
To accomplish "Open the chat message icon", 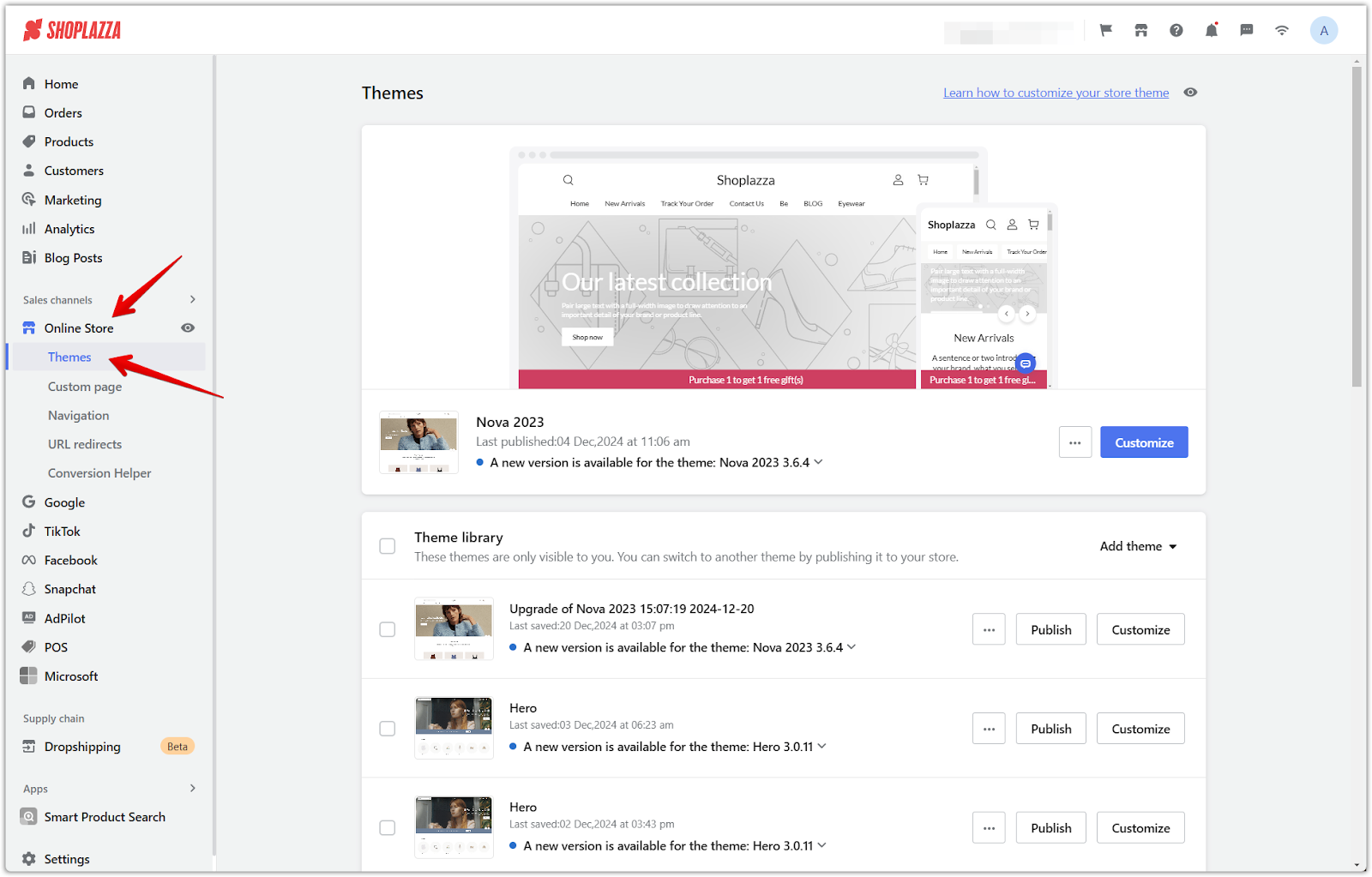I will pyautogui.click(x=1247, y=30).
